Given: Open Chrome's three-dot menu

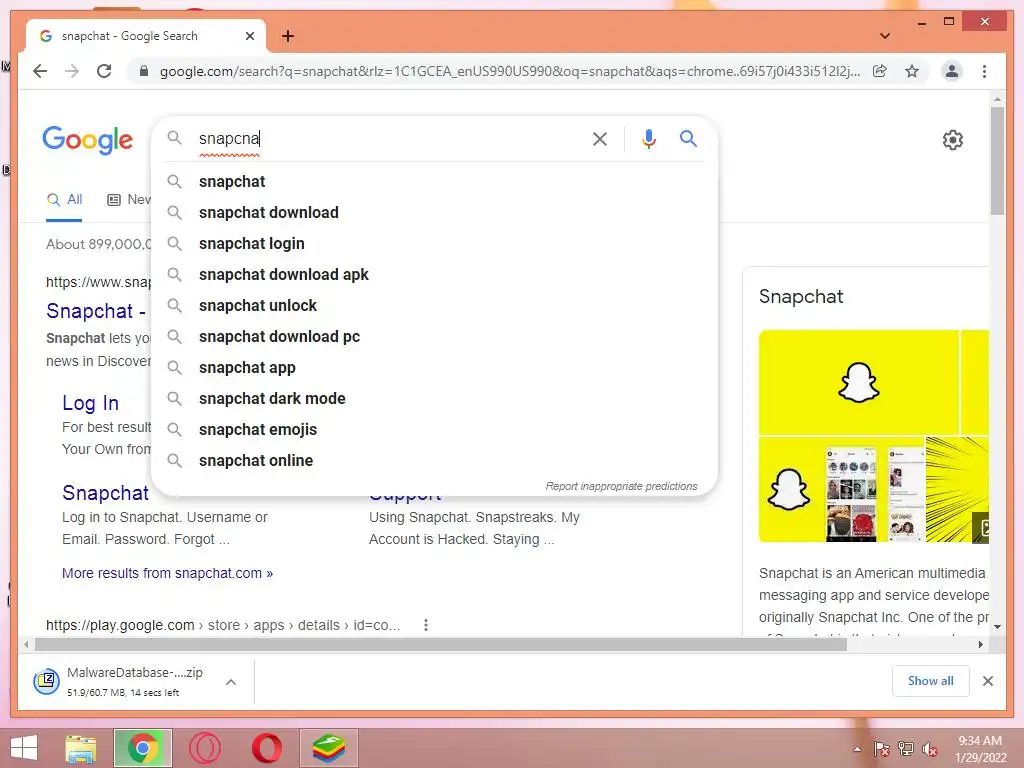Looking at the screenshot, I should tap(984, 71).
